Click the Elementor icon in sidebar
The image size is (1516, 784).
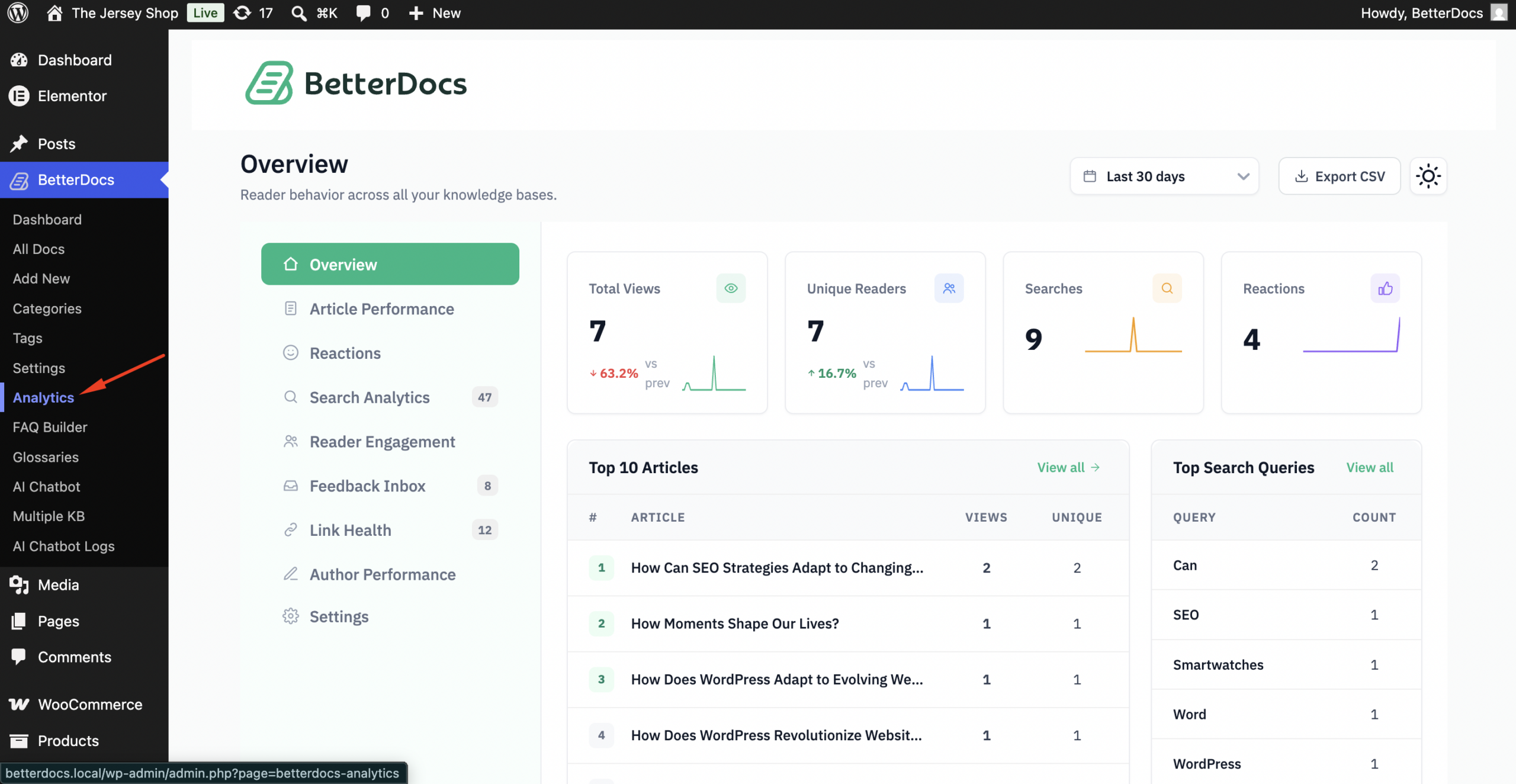coord(19,96)
